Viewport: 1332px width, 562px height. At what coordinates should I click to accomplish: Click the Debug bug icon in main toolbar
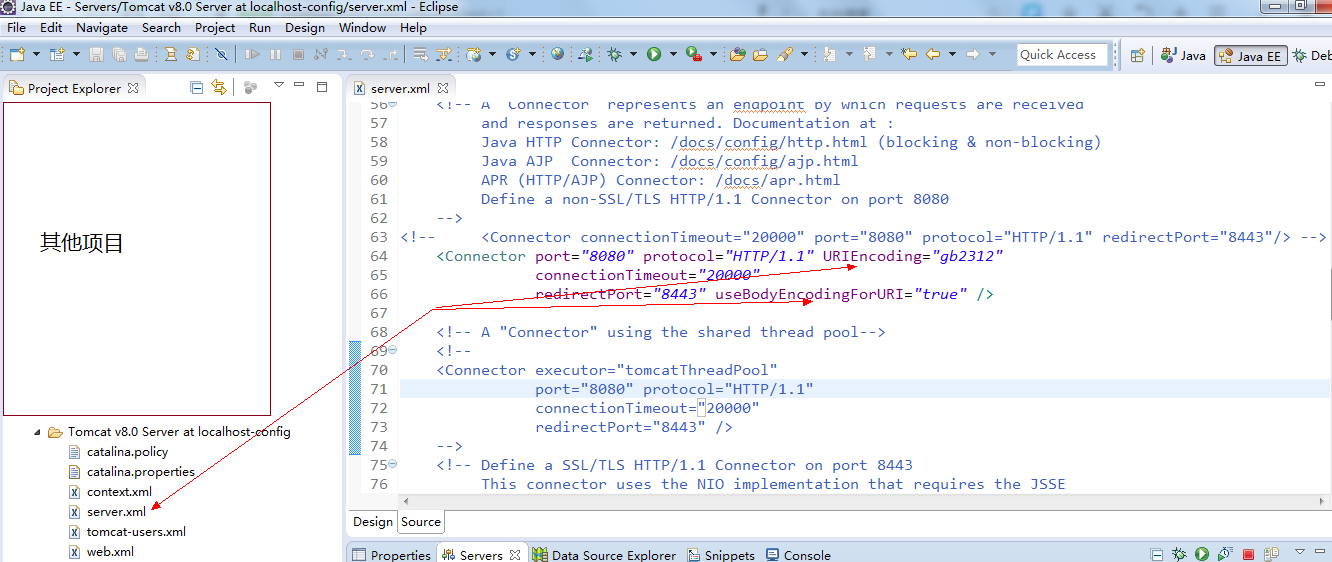(615, 54)
